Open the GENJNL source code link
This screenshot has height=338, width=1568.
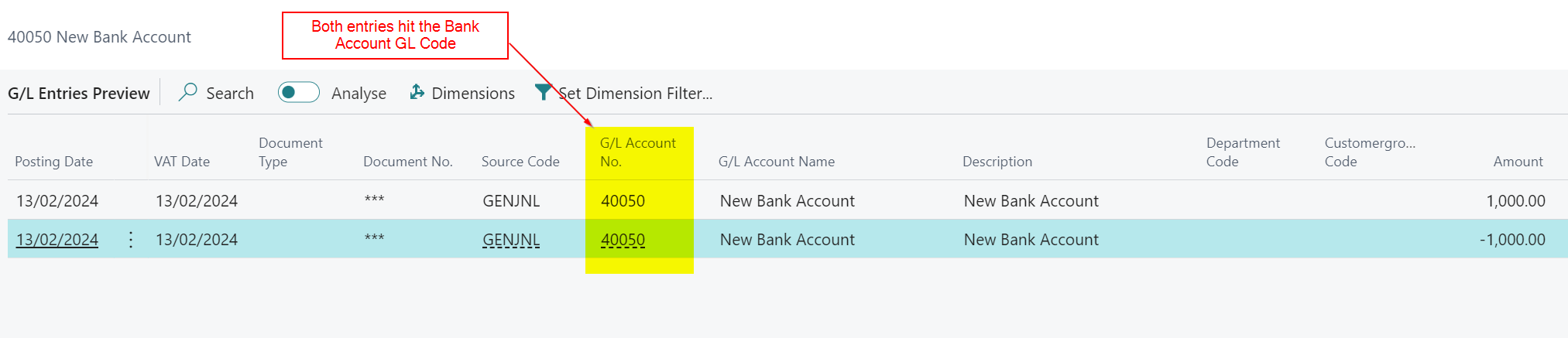point(511,240)
